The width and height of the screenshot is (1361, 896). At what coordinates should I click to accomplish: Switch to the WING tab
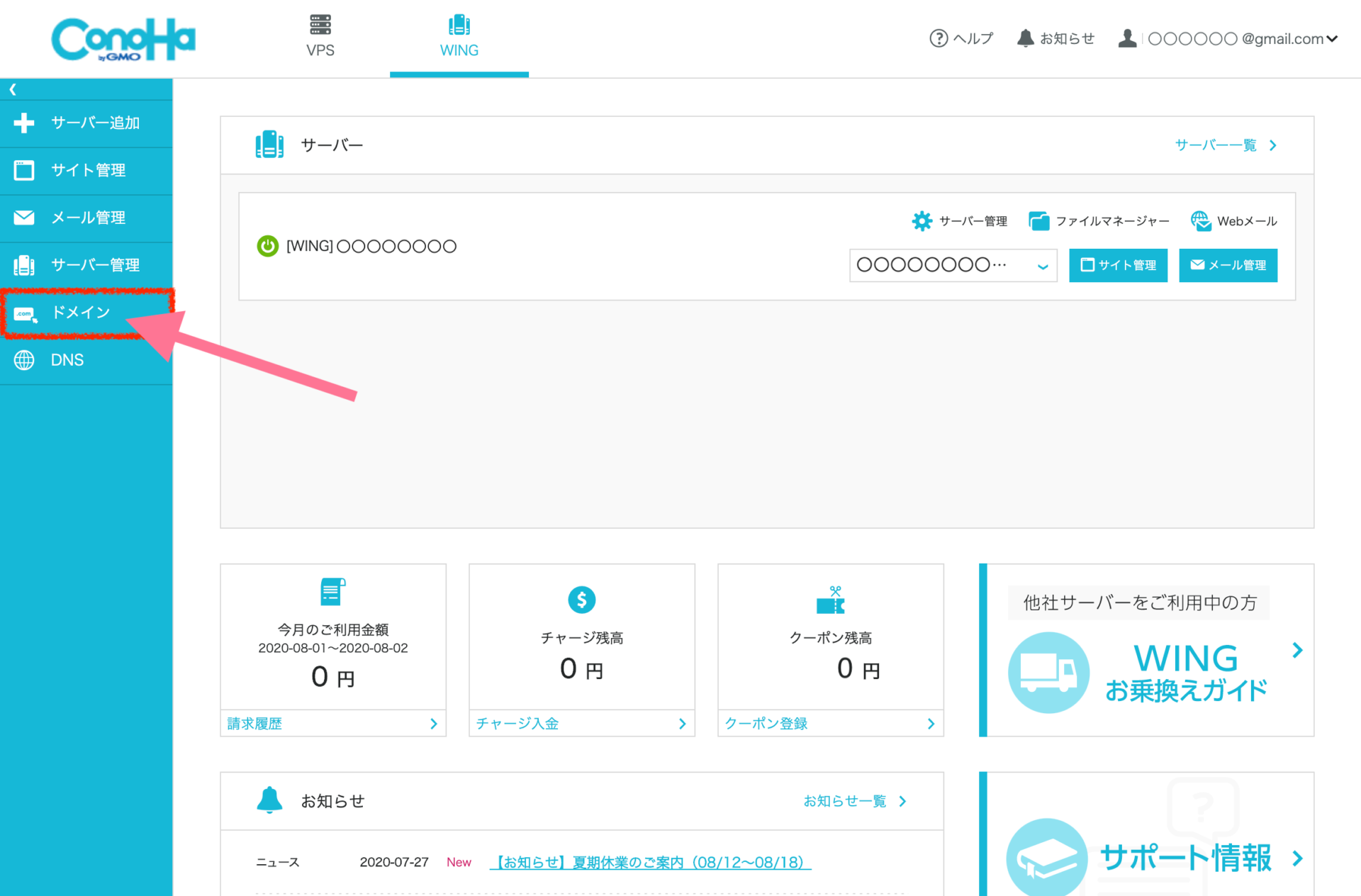pos(459,37)
